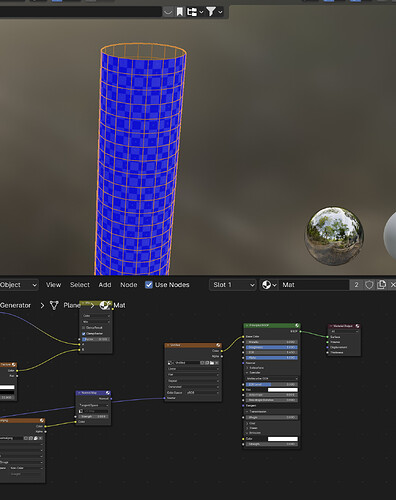Click the Specular Tint white color swatch

[x=283, y=390]
